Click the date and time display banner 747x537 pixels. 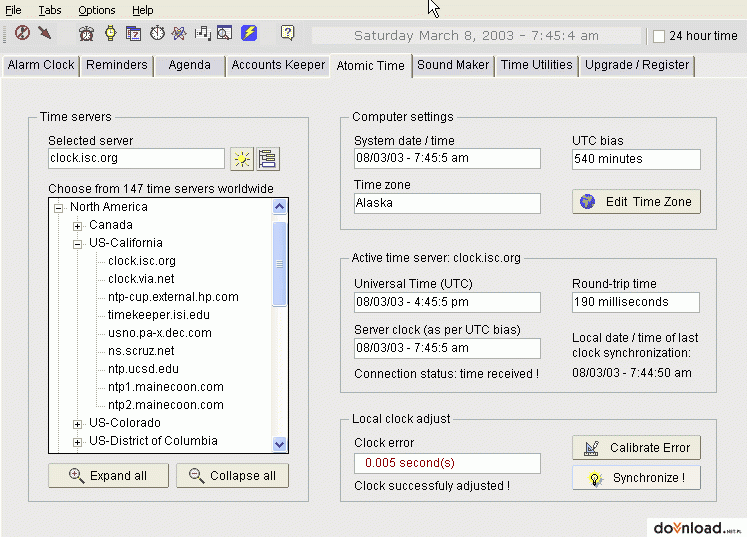click(x=476, y=36)
